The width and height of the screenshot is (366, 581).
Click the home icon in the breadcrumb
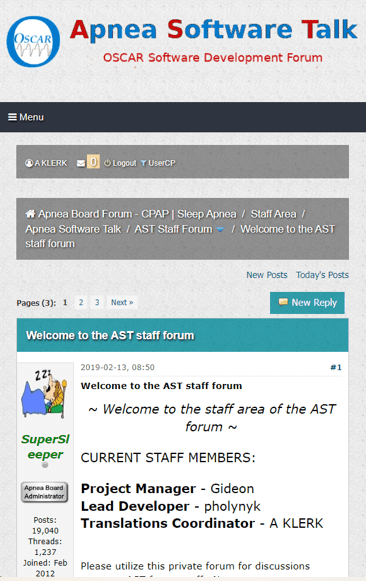coord(30,214)
